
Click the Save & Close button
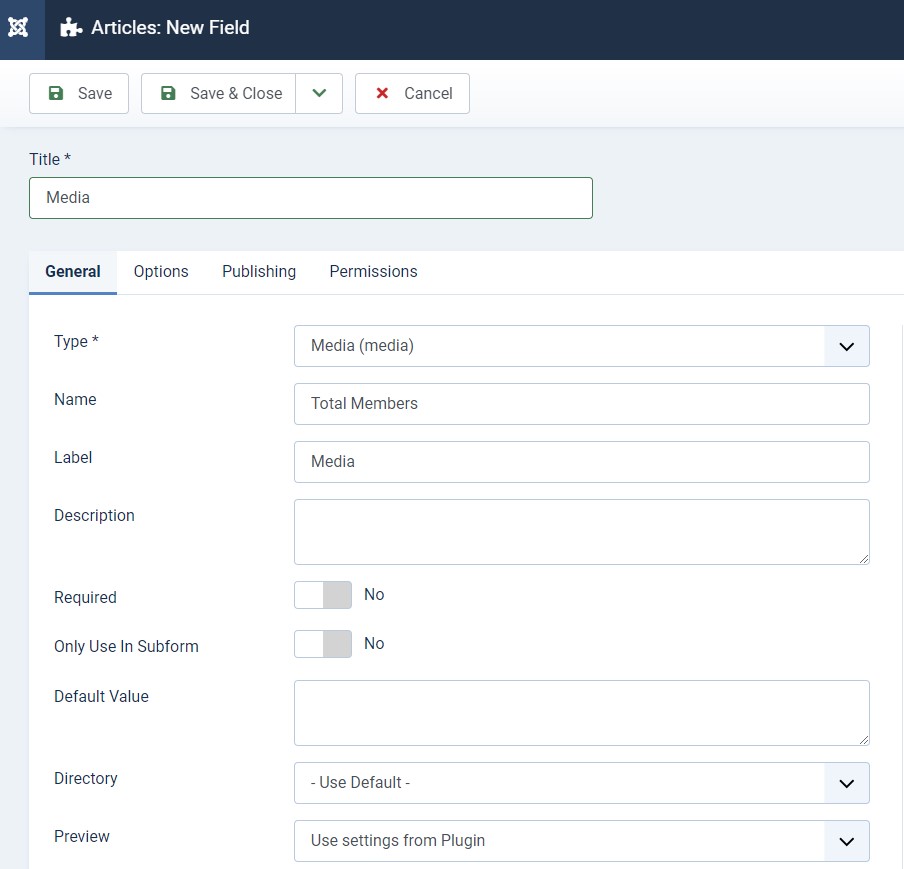click(219, 93)
